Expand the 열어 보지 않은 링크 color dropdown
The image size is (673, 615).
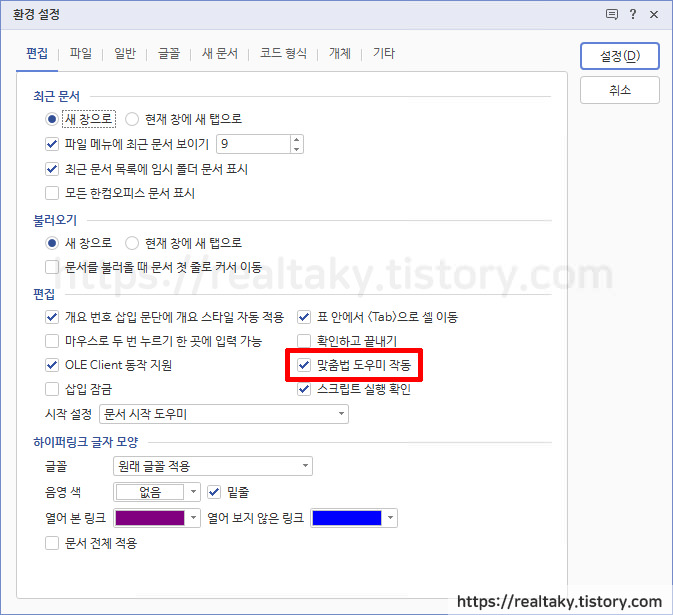pos(390,518)
